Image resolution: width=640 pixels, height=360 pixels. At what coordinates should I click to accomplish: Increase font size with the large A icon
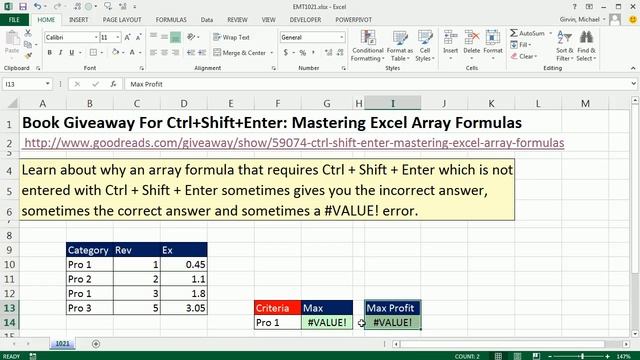(x=127, y=37)
